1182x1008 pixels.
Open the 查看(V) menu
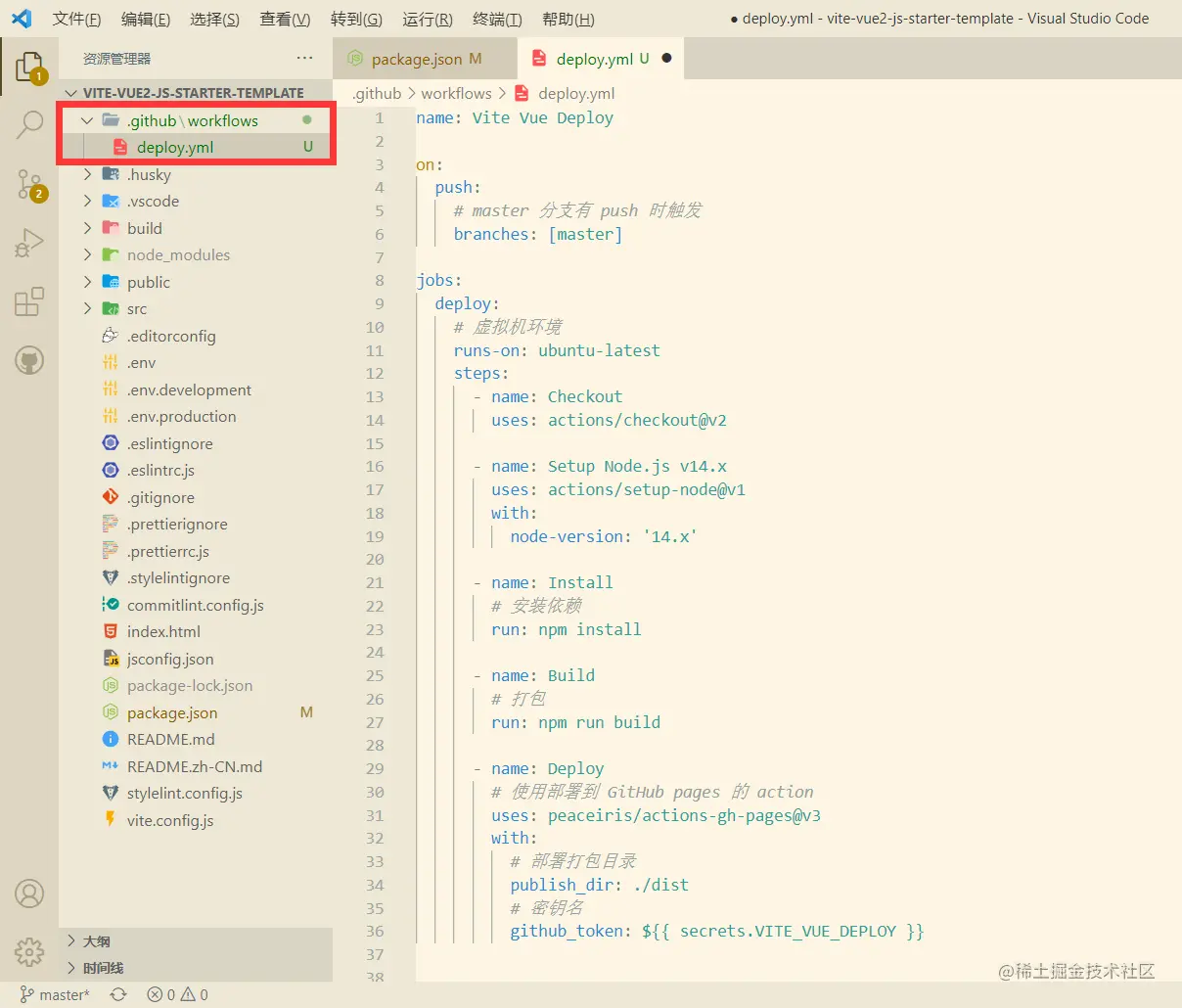pos(285,19)
